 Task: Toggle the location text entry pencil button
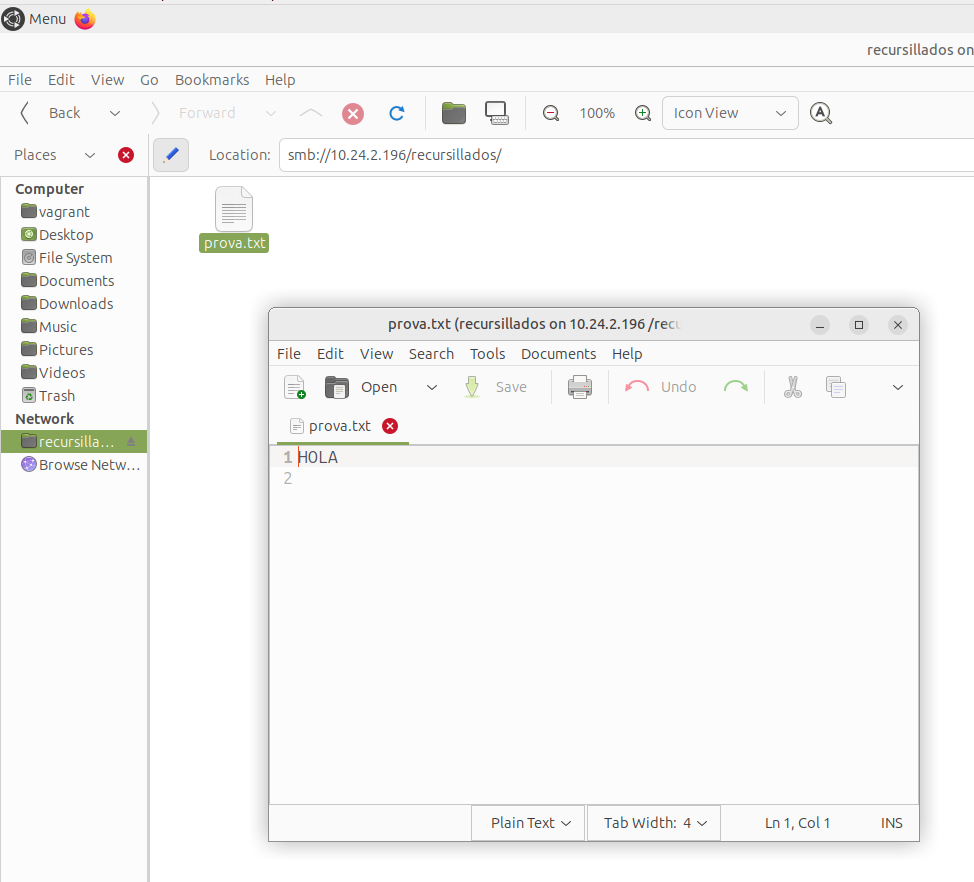(171, 155)
